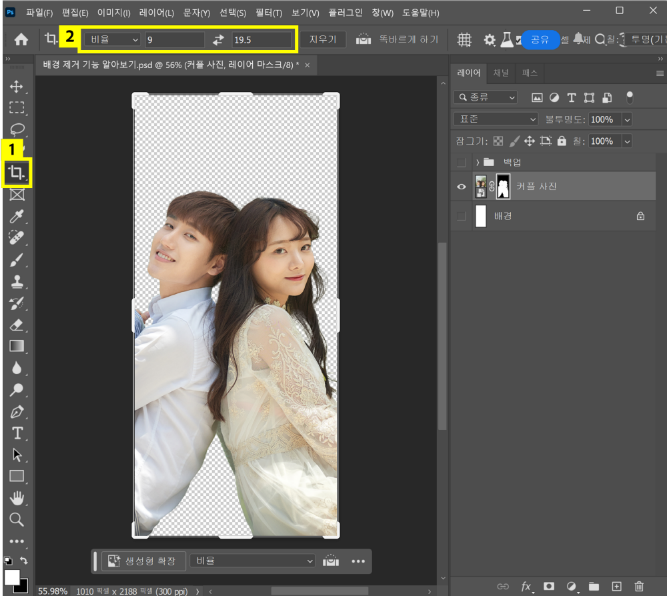The width and height of the screenshot is (667, 596).
Task: Select the Move tool
Action: pos(17,86)
